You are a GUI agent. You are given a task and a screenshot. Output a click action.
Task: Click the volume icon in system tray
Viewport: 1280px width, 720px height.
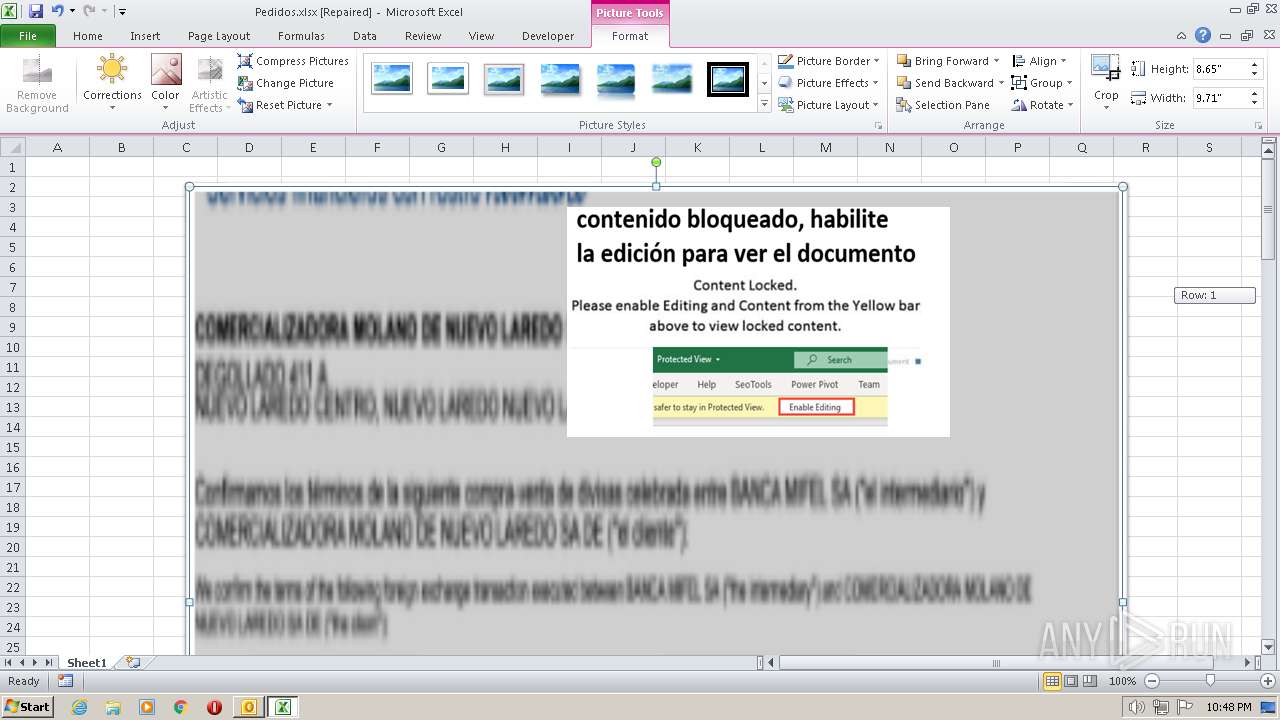(x=1137, y=707)
